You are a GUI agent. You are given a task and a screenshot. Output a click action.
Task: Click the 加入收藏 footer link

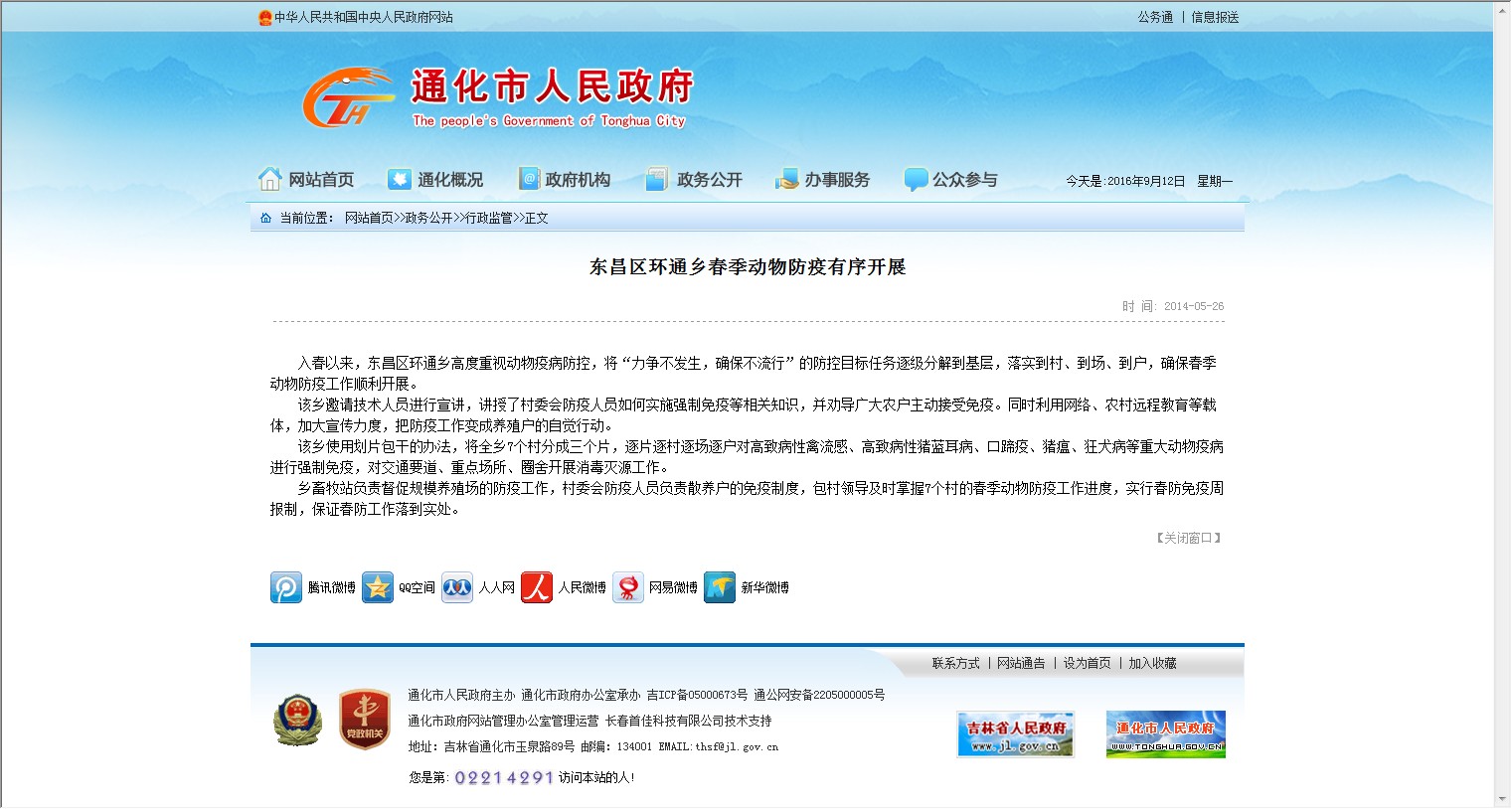(1152, 663)
